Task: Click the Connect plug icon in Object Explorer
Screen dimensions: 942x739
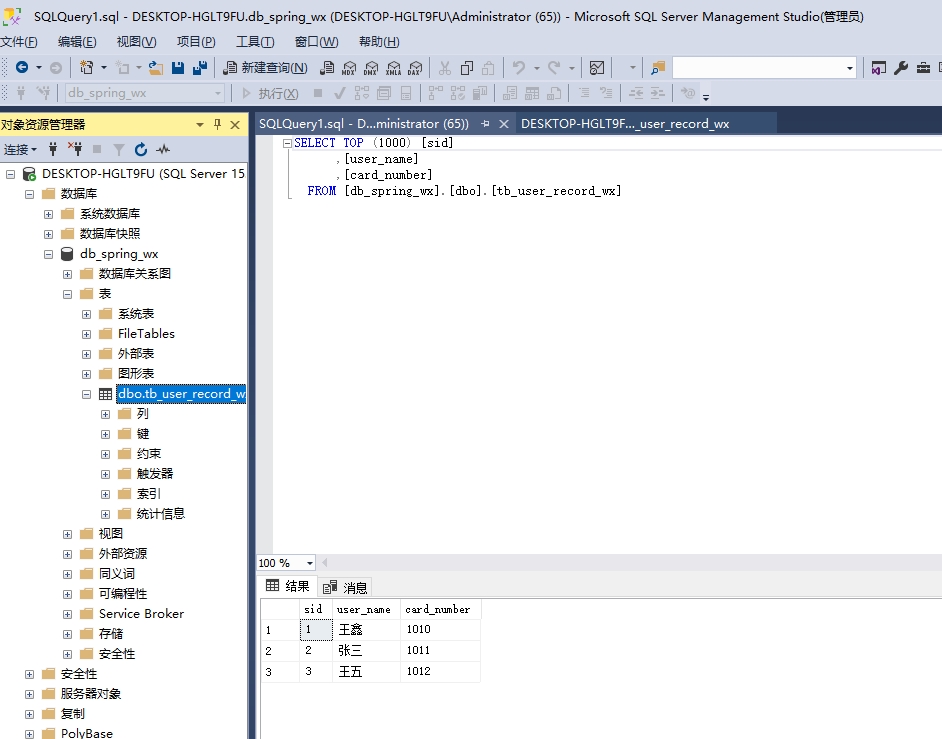Action: 53,149
